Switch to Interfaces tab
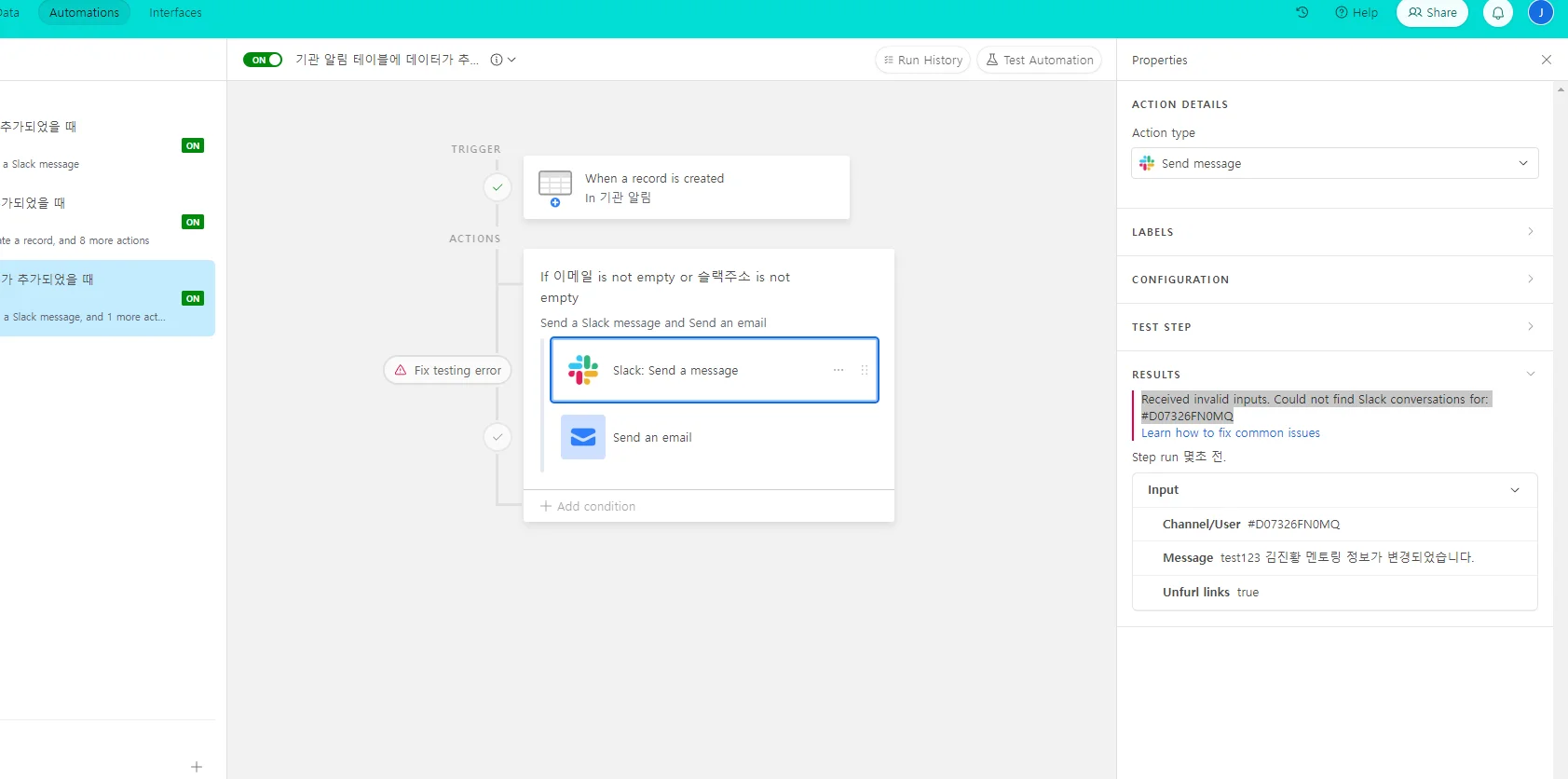Viewport: 1568px width, 779px height. click(175, 13)
